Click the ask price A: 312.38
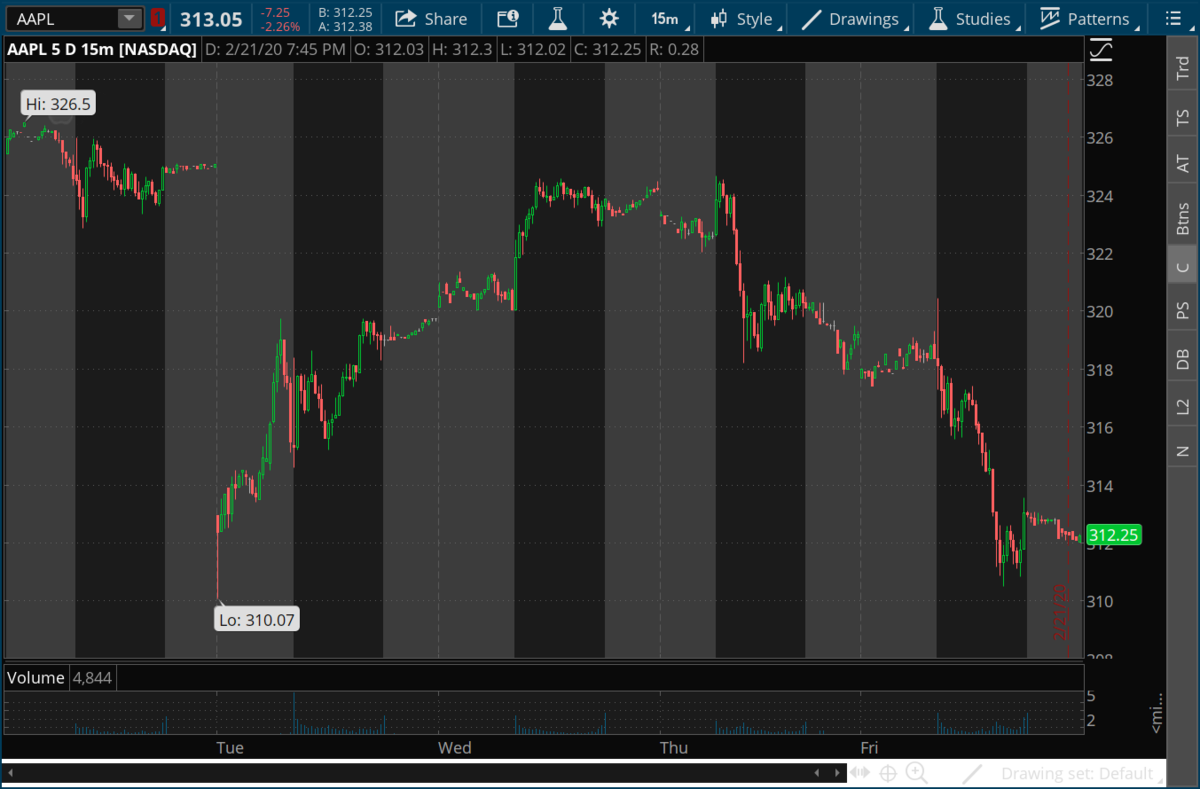 pyautogui.click(x=345, y=27)
